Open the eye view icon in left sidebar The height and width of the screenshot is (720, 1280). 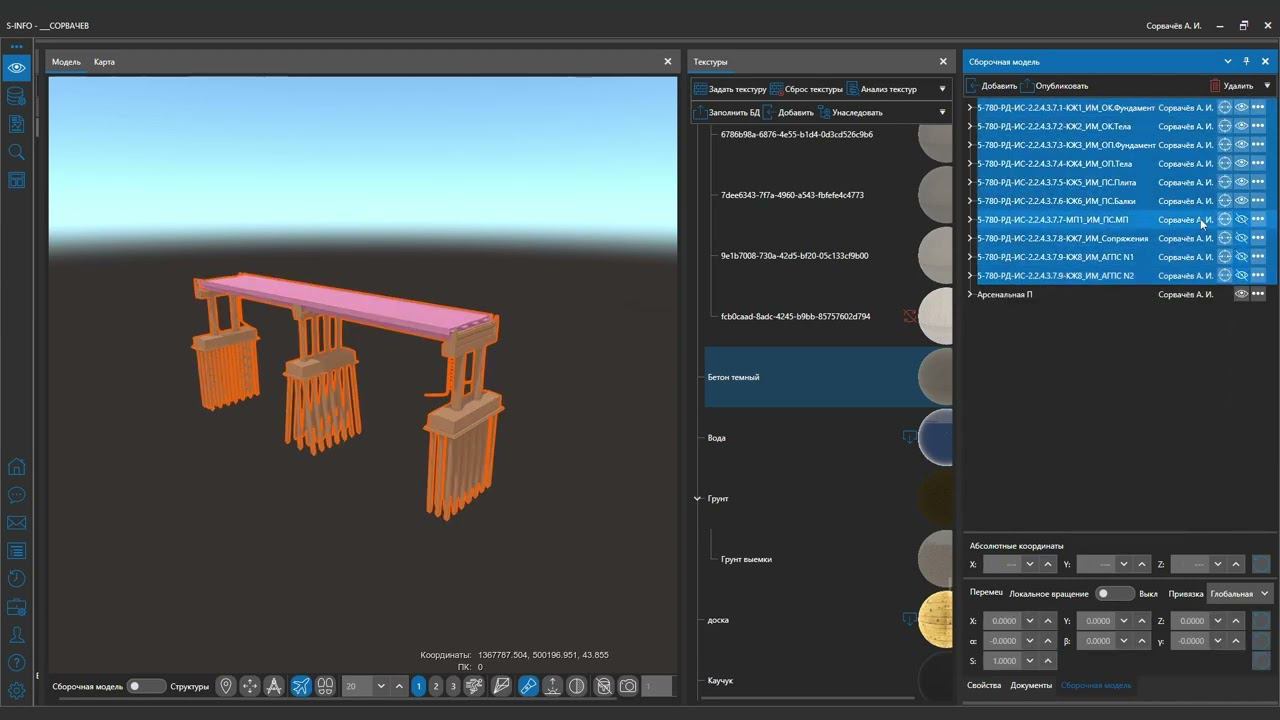click(x=16, y=68)
